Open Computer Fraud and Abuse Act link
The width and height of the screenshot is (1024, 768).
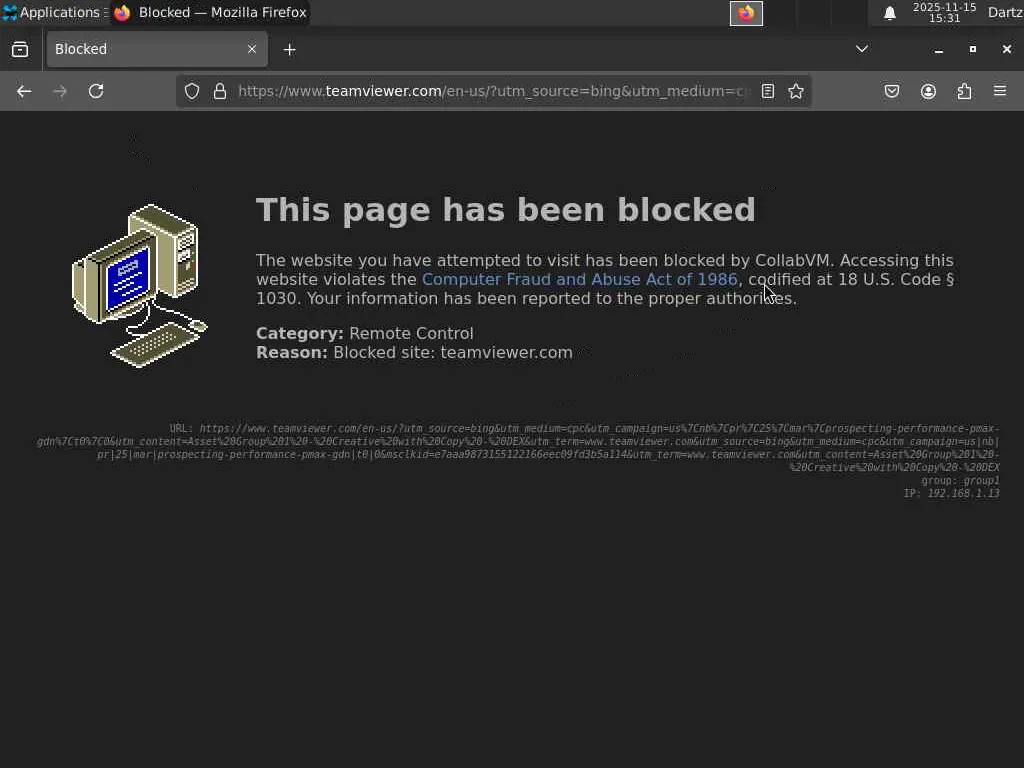tap(579, 280)
